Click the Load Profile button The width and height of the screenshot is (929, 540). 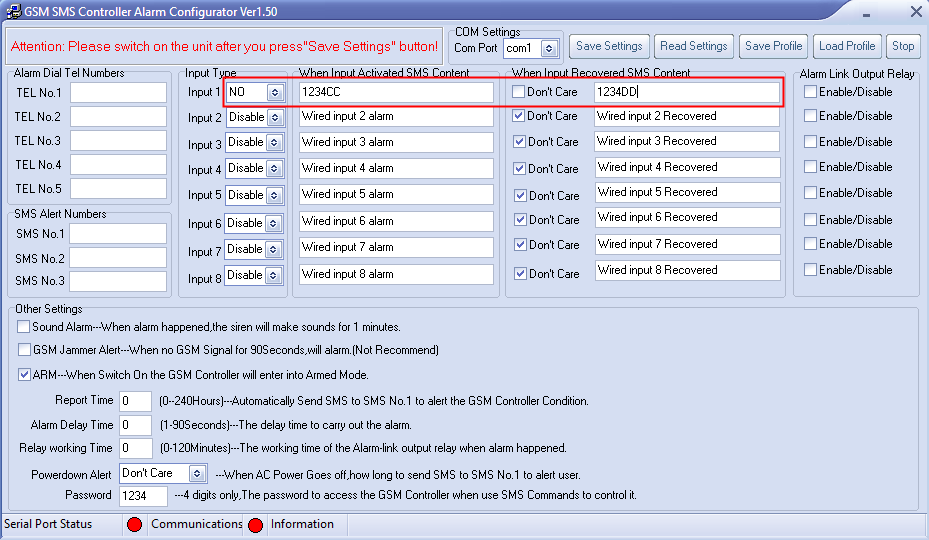(846, 46)
